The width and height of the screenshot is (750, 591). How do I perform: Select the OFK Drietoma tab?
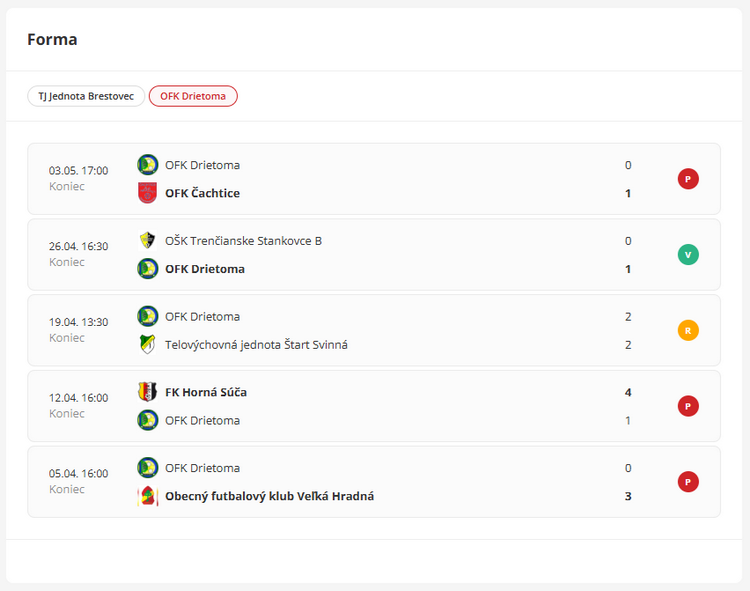pyautogui.click(x=193, y=96)
